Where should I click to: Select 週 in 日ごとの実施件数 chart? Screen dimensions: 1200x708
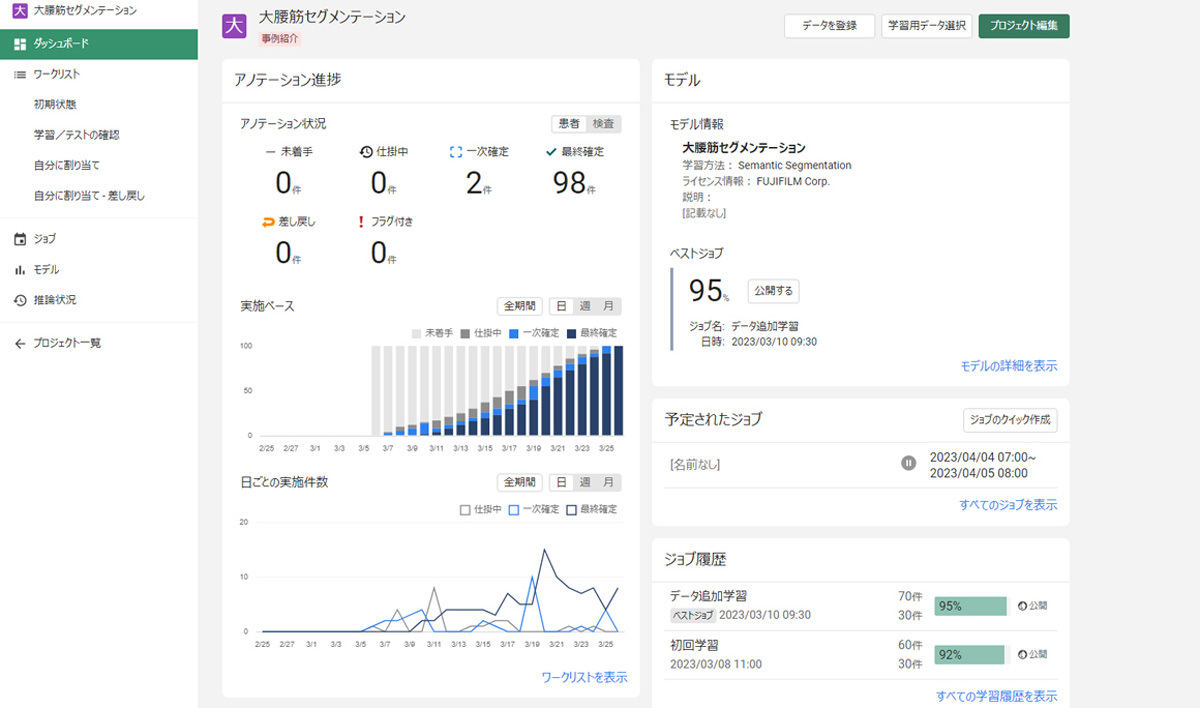click(x=585, y=482)
